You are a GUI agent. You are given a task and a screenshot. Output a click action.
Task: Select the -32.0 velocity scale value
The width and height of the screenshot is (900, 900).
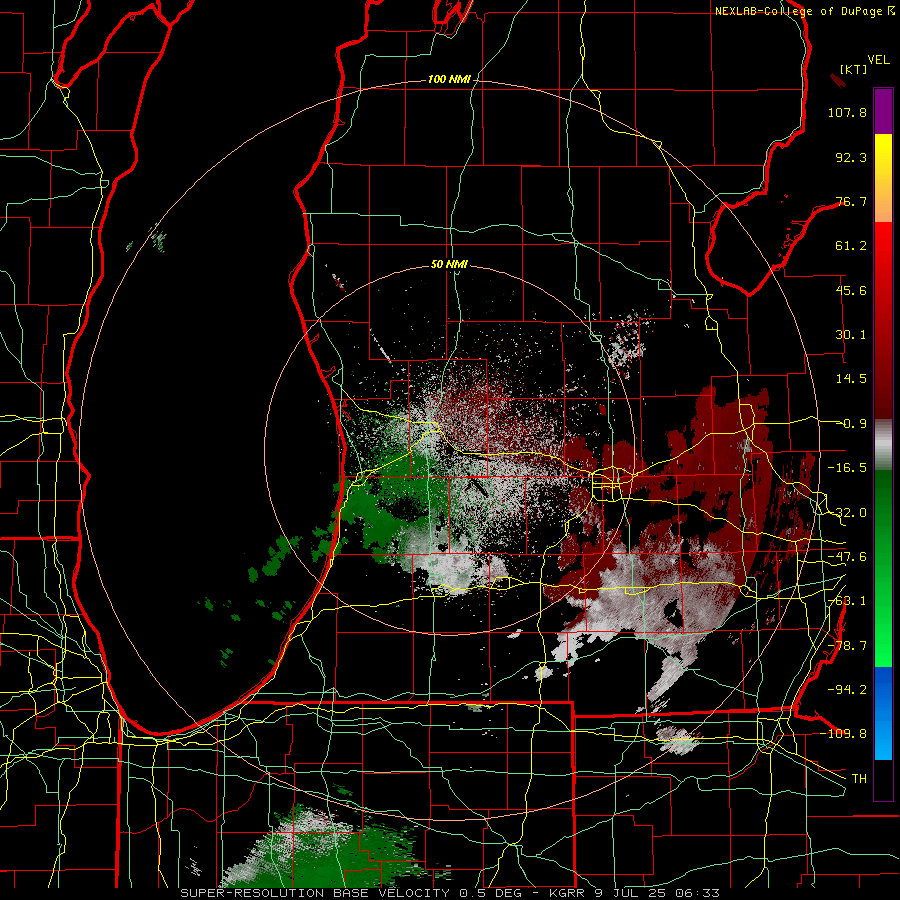[x=847, y=513]
